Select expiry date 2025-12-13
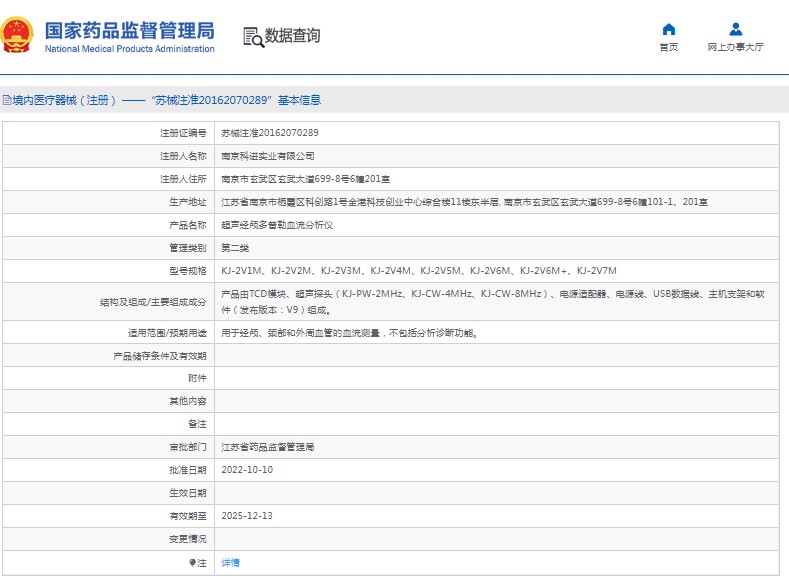Viewport: 789px width, 582px height. coord(247,516)
